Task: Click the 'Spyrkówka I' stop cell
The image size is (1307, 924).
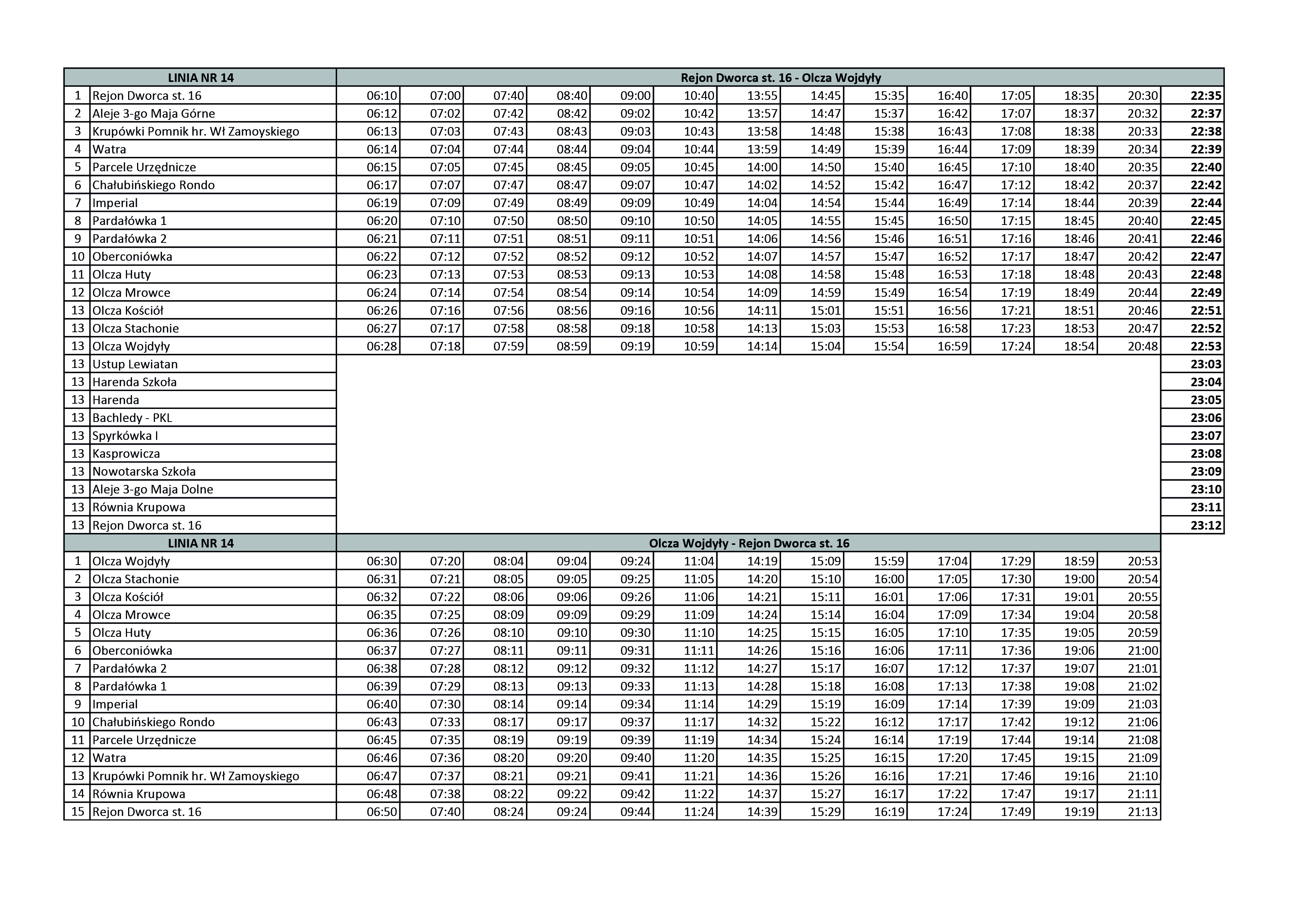Action: 125,435
